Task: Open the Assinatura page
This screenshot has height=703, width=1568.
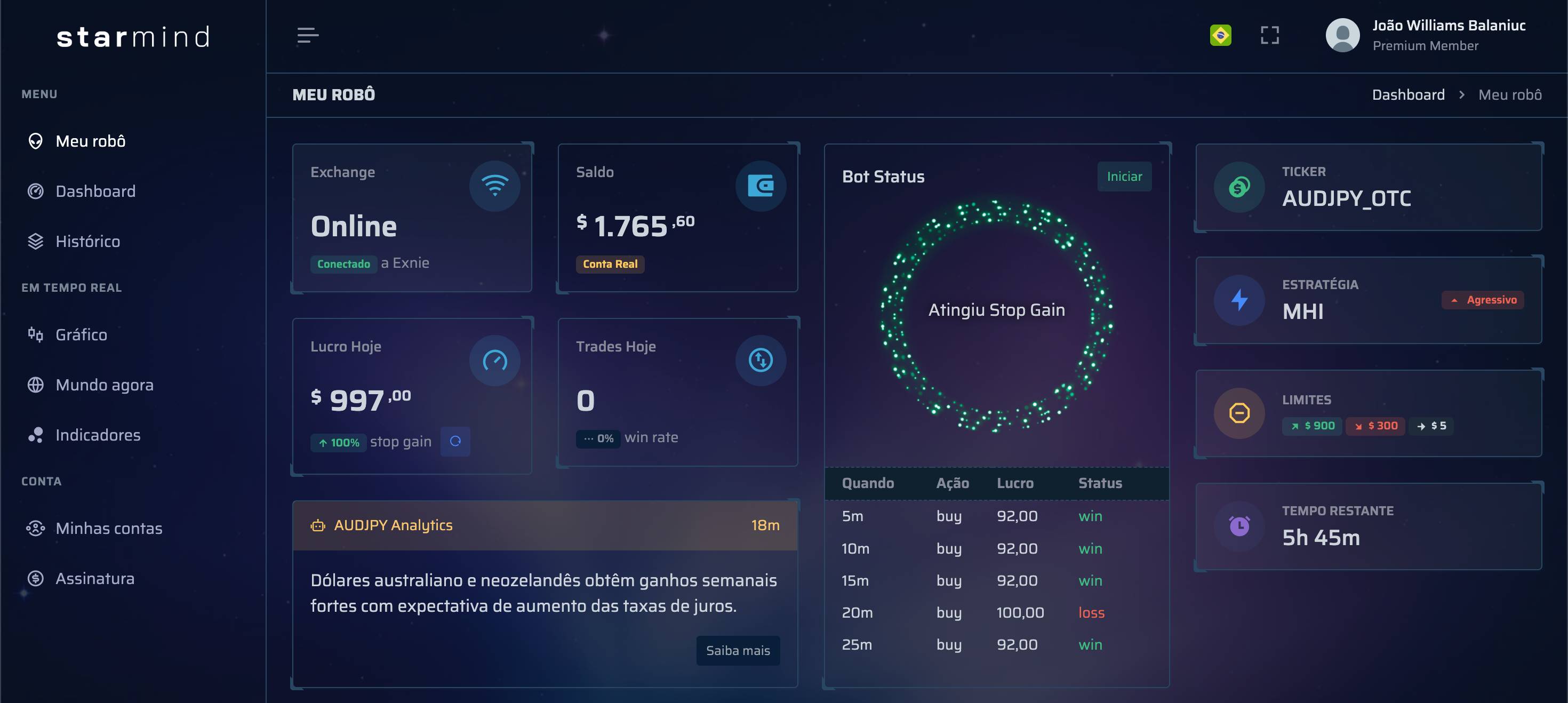Action: [95, 578]
